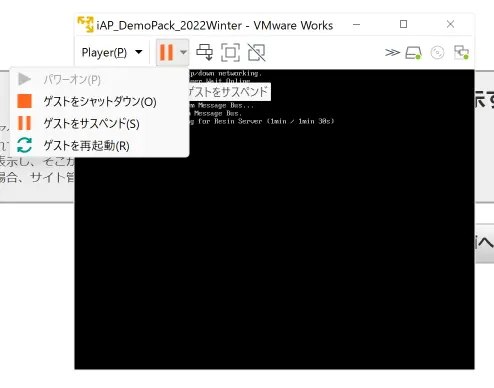494x388 pixels.
Task: Enter full screen mode icon
Action: tap(230, 52)
